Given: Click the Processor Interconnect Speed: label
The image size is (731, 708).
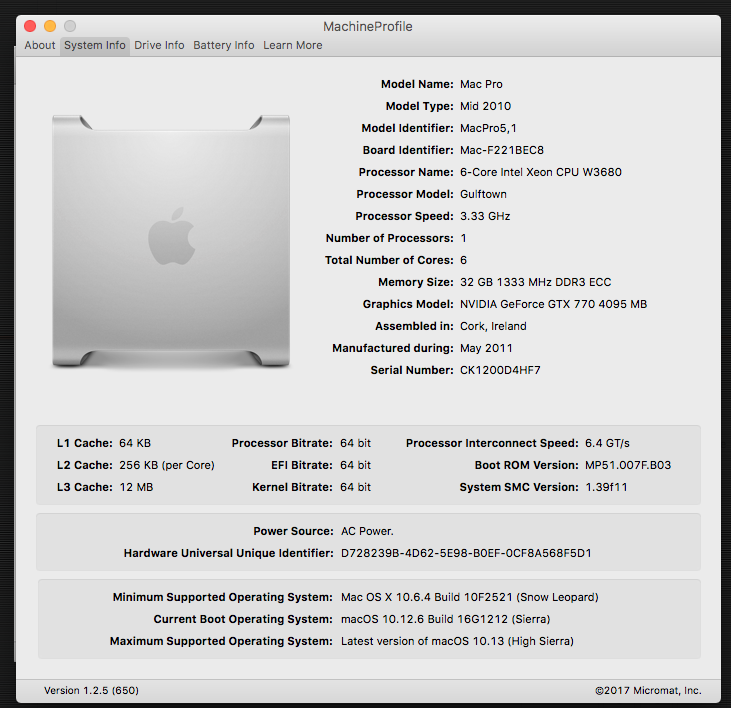Looking at the screenshot, I should coord(492,443).
